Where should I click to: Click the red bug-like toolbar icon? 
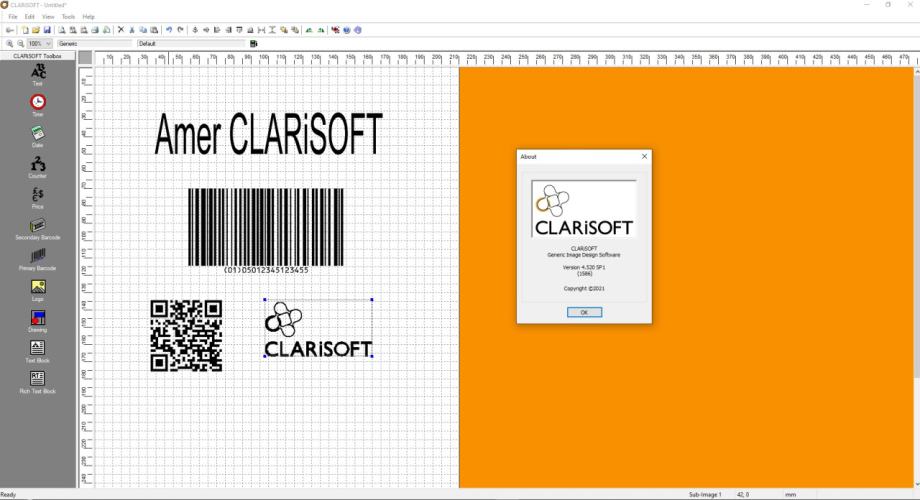click(335, 30)
